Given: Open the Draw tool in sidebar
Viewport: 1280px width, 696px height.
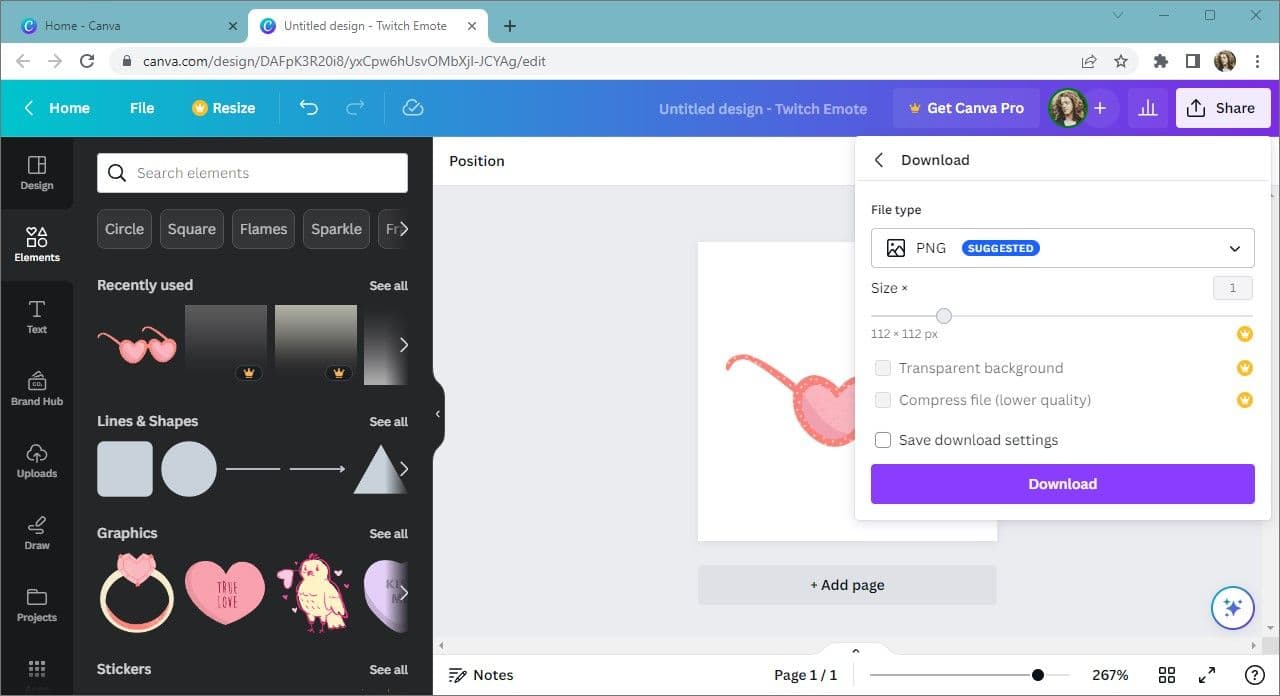Looking at the screenshot, I should click(x=37, y=532).
